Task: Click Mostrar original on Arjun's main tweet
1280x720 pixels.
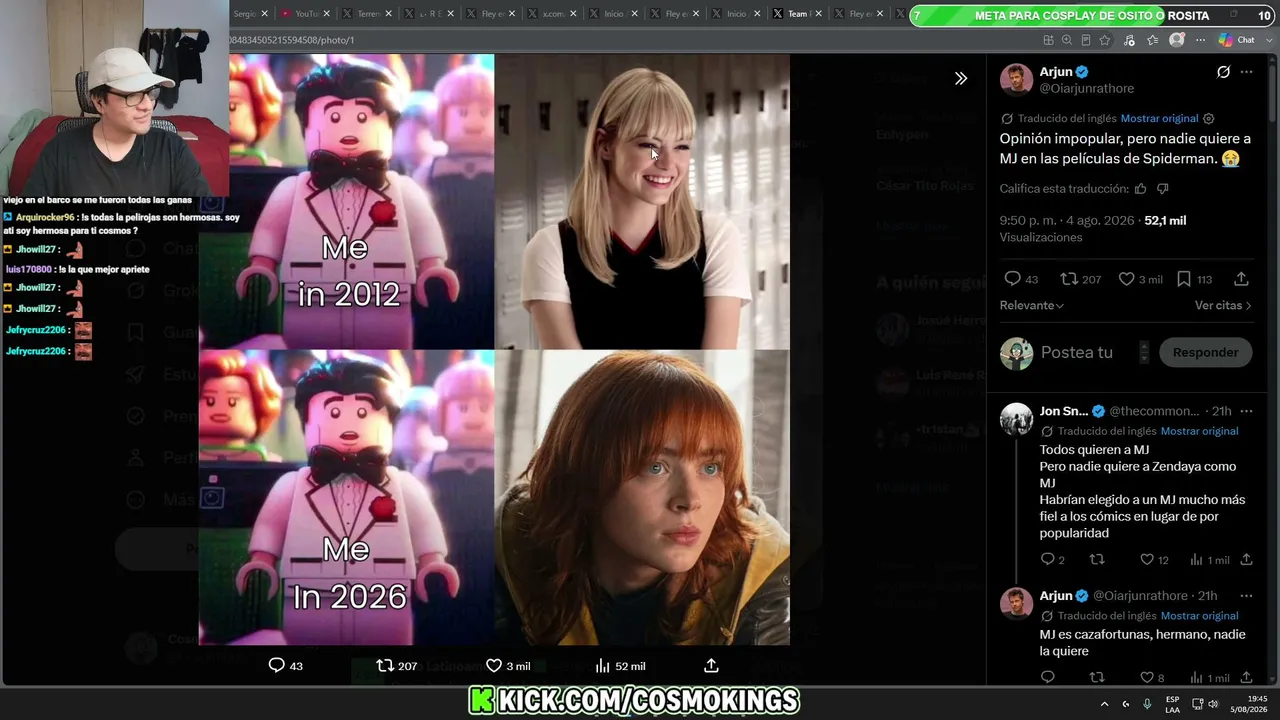Action: (1159, 118)
